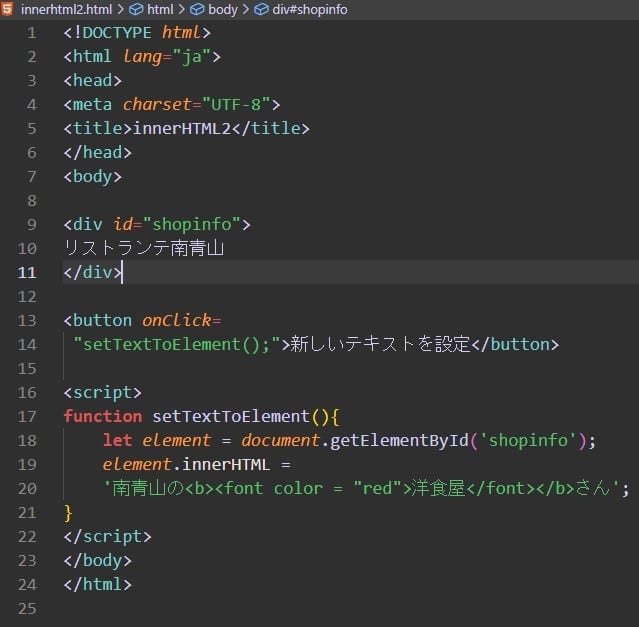Click setTextToElement in the function declaration
Screen dimensions: 639x627
pyautogui.click(x=231, y=416)
